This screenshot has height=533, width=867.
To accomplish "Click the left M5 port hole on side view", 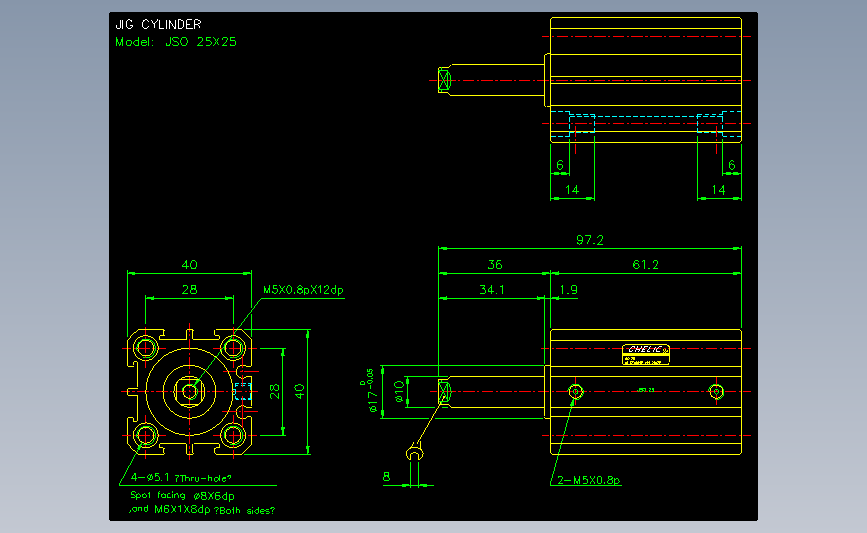I will point(576,391).
